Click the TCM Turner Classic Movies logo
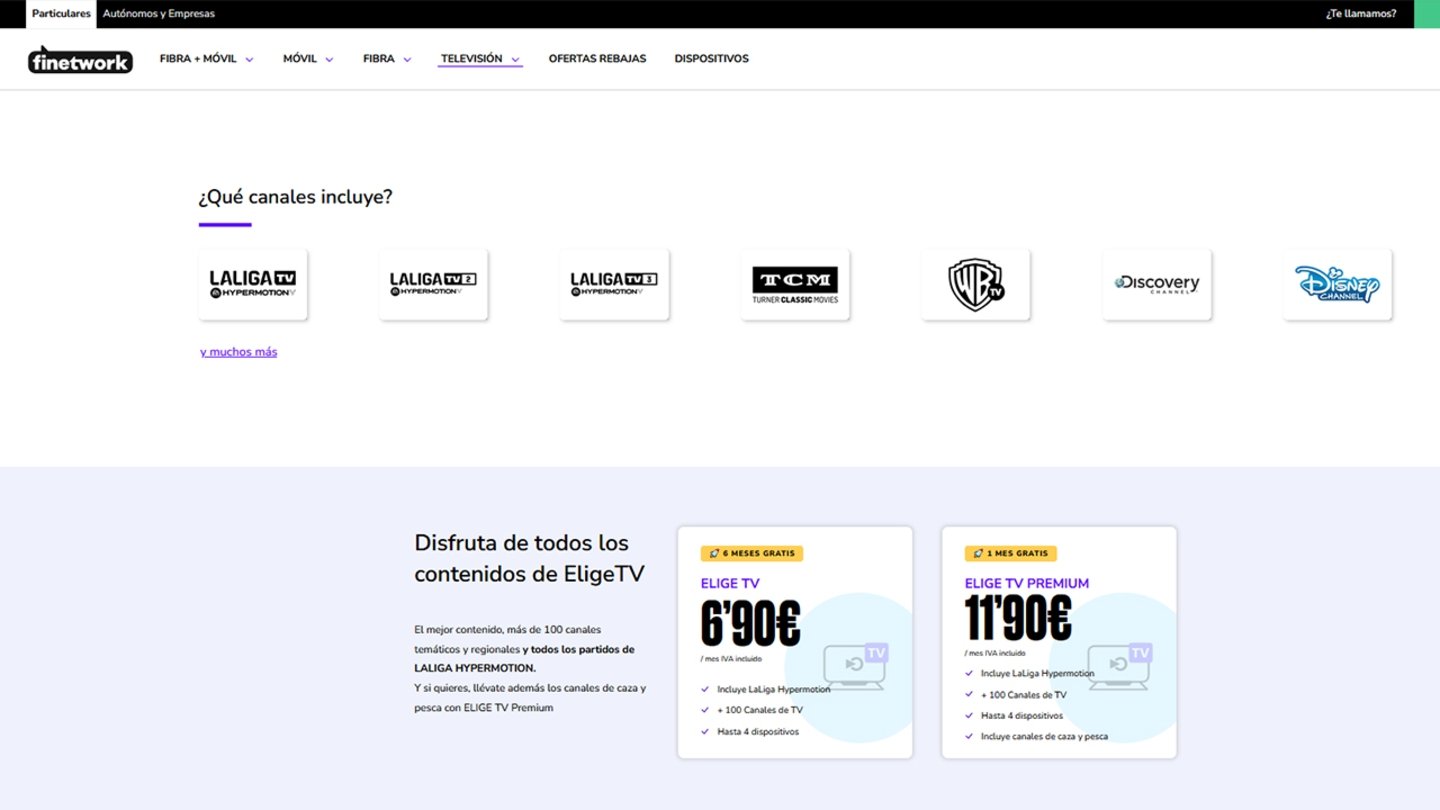The width and height of the screenshot is (1440, 810). coord(795,285)
